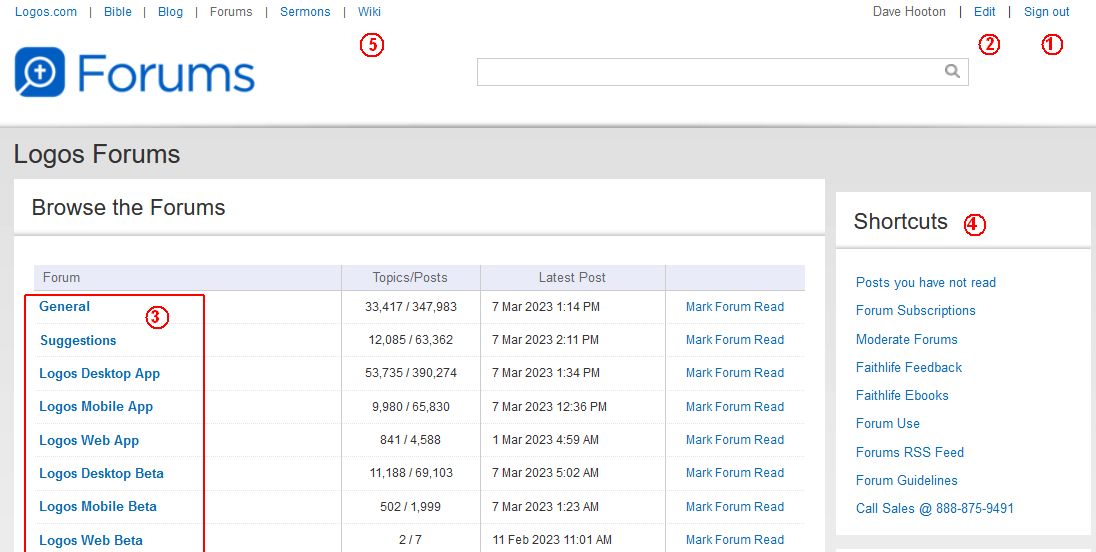Open the Logos Mobile App forum
The width and height of the screenshot is (1096, 552).
tap(96, 407)
